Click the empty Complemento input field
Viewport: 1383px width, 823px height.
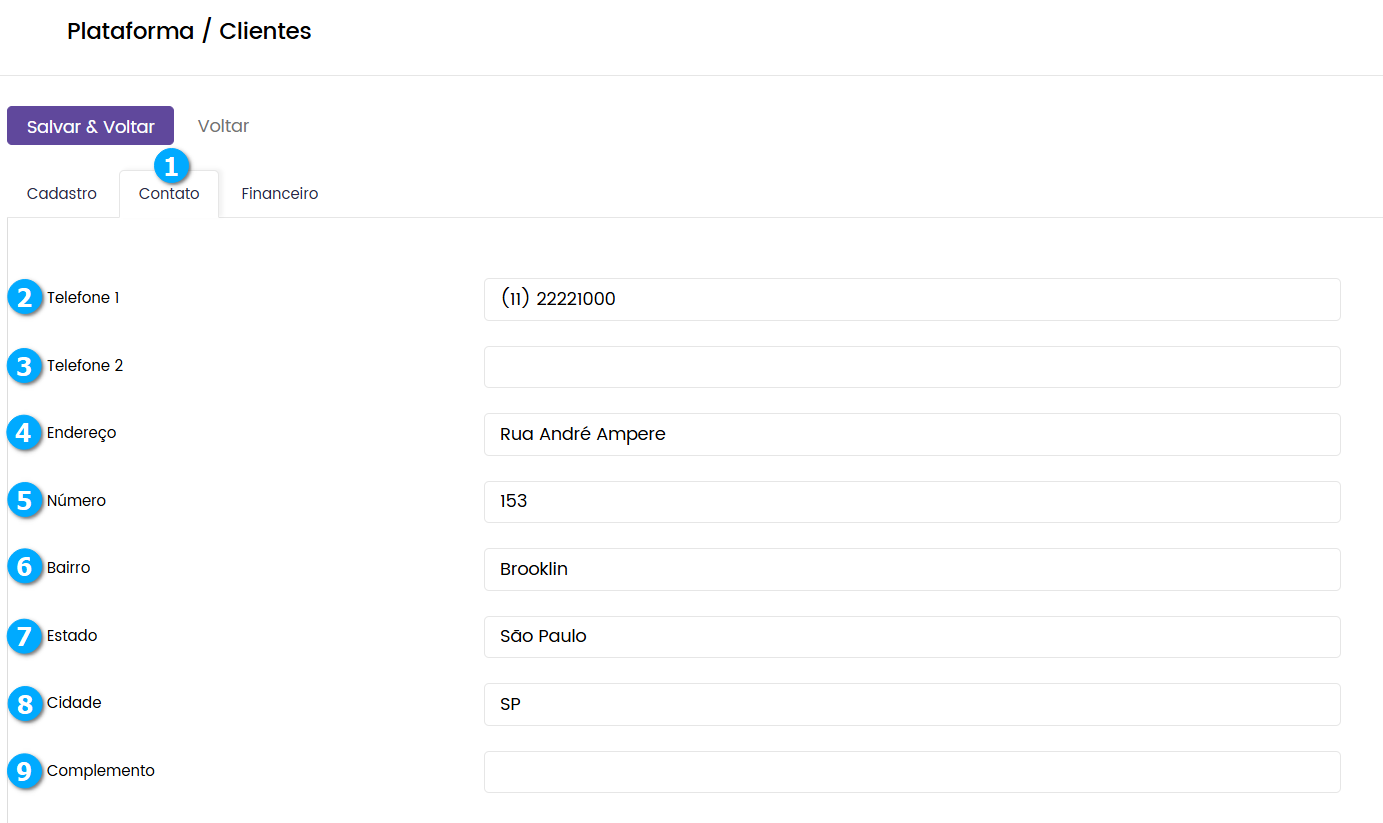[911, 771]
